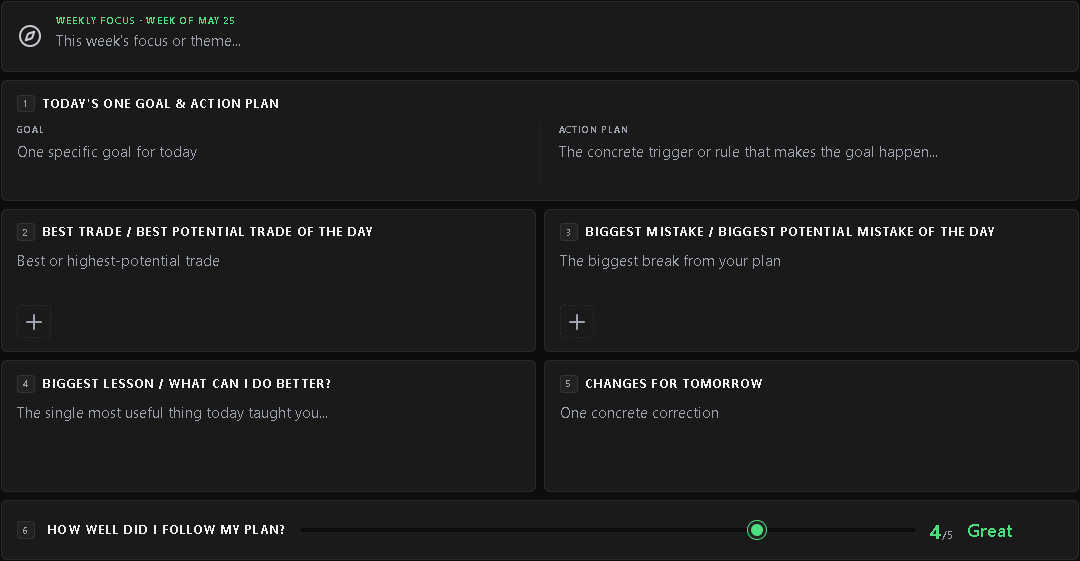Image resolution: width=1080 pixels, height=561 pixels.
Task: Click the number 6 section badge
Action: tap(25, 530)
